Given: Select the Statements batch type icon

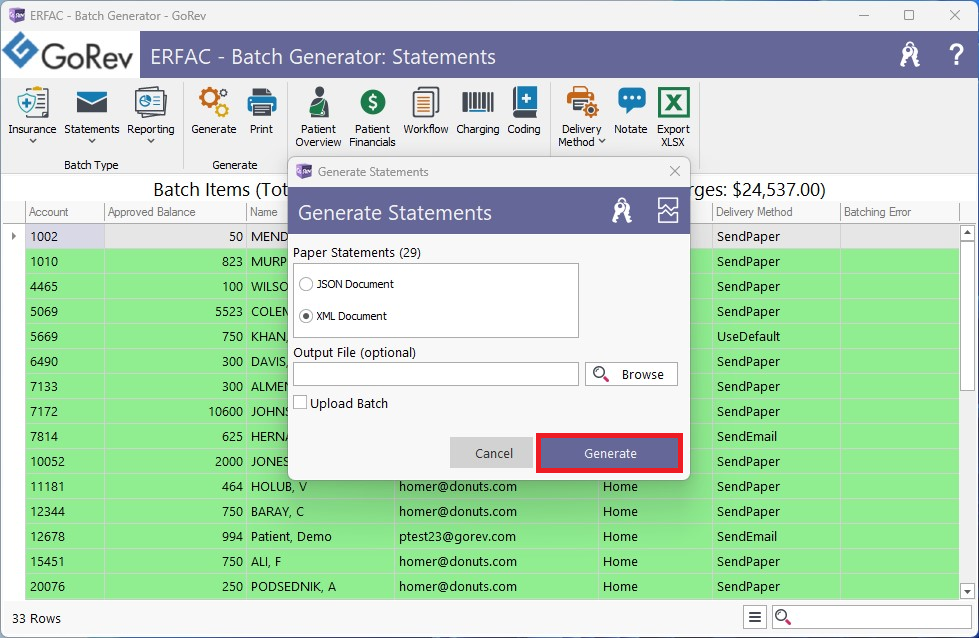Looking at the screenshot, I should pyautogui.click(x=92, y=103).
